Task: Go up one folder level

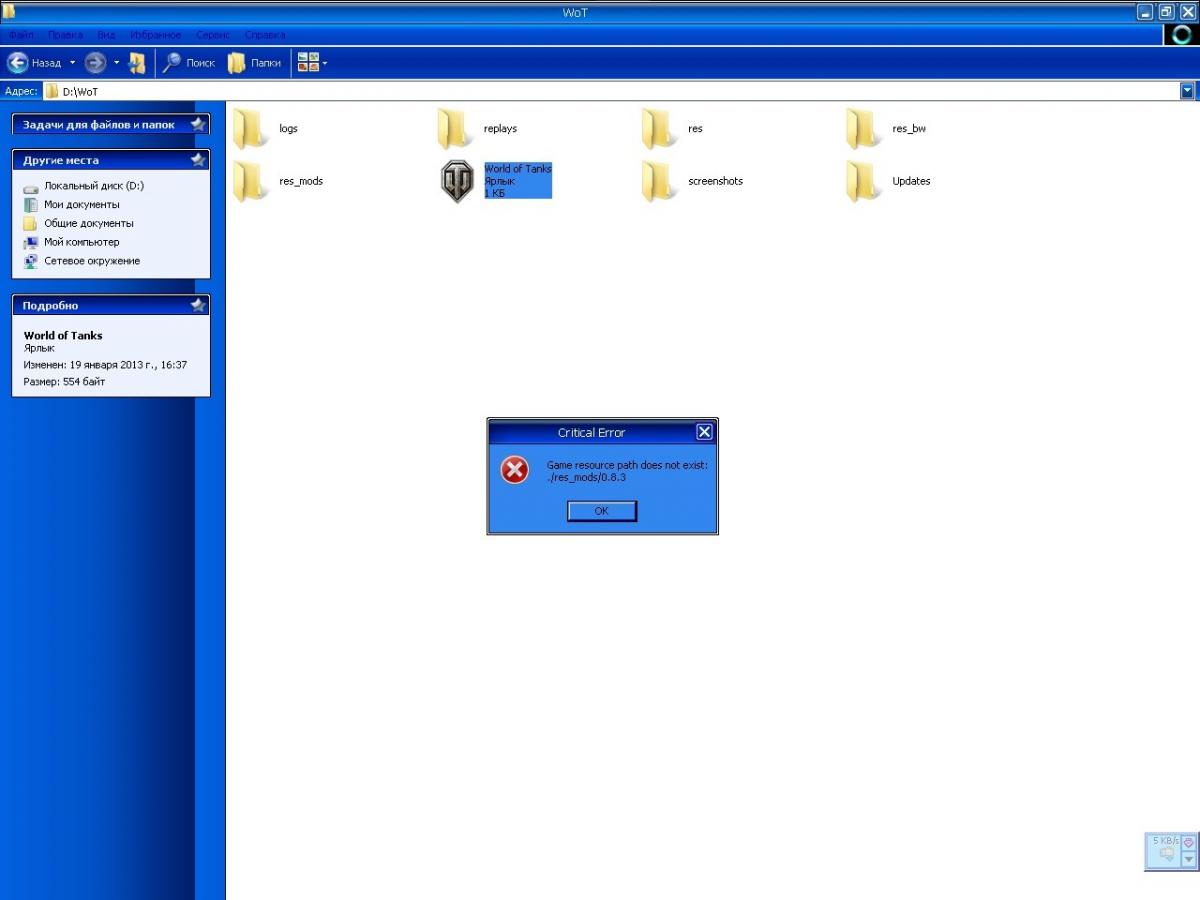Action: click(x=138, y=62)
